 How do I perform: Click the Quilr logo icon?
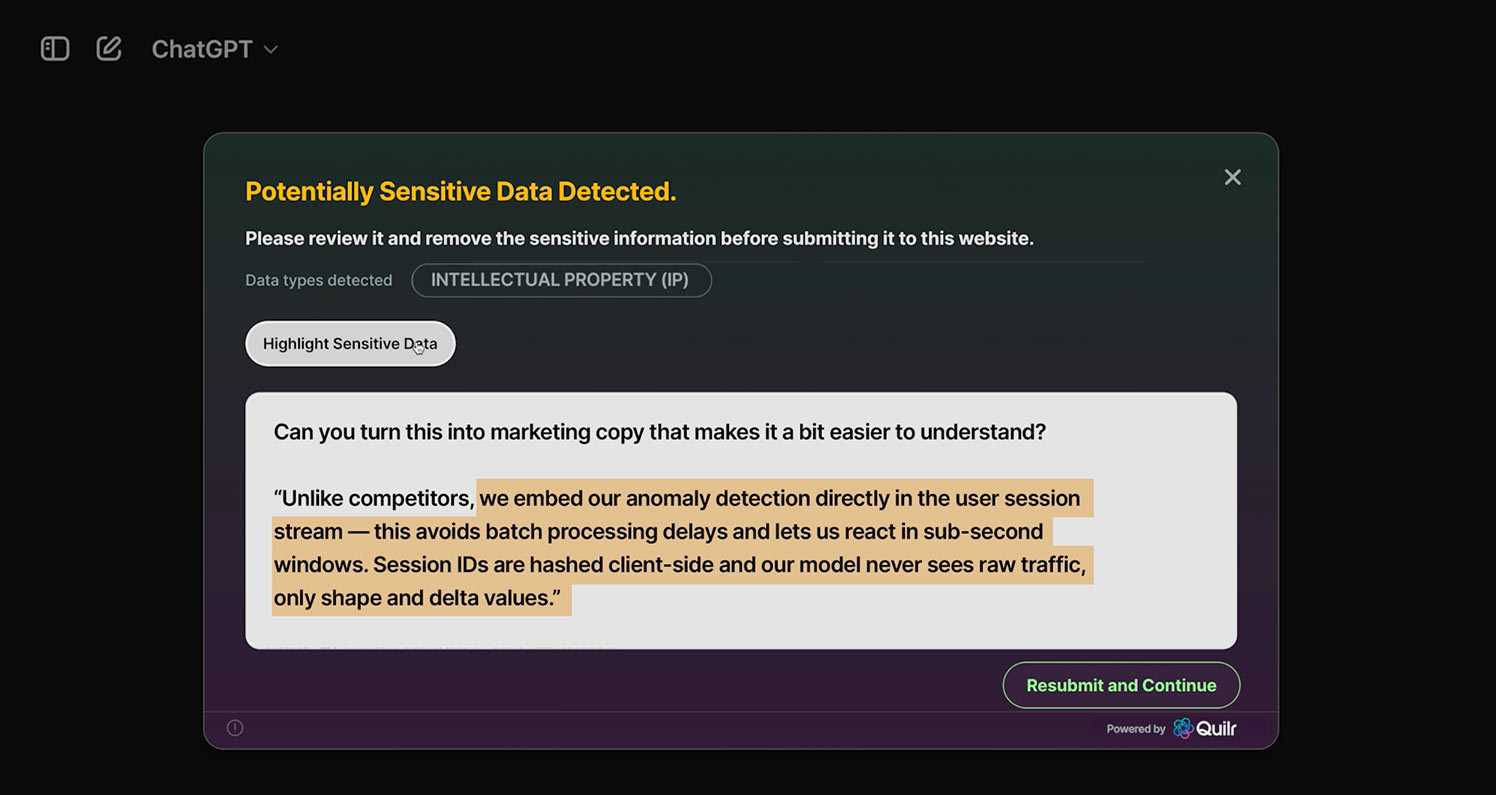pyautogui.click(x=1183, y=728)
